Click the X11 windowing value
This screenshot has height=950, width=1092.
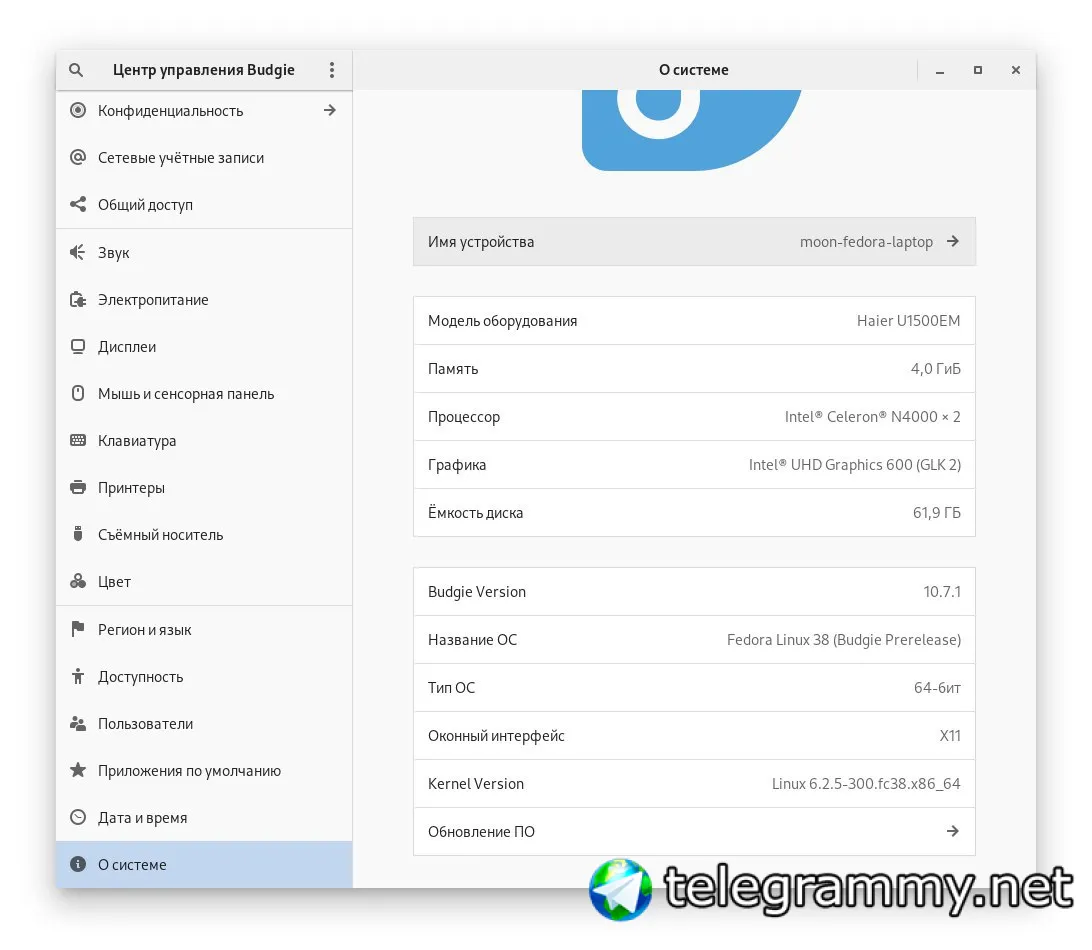tap(950, 735)
